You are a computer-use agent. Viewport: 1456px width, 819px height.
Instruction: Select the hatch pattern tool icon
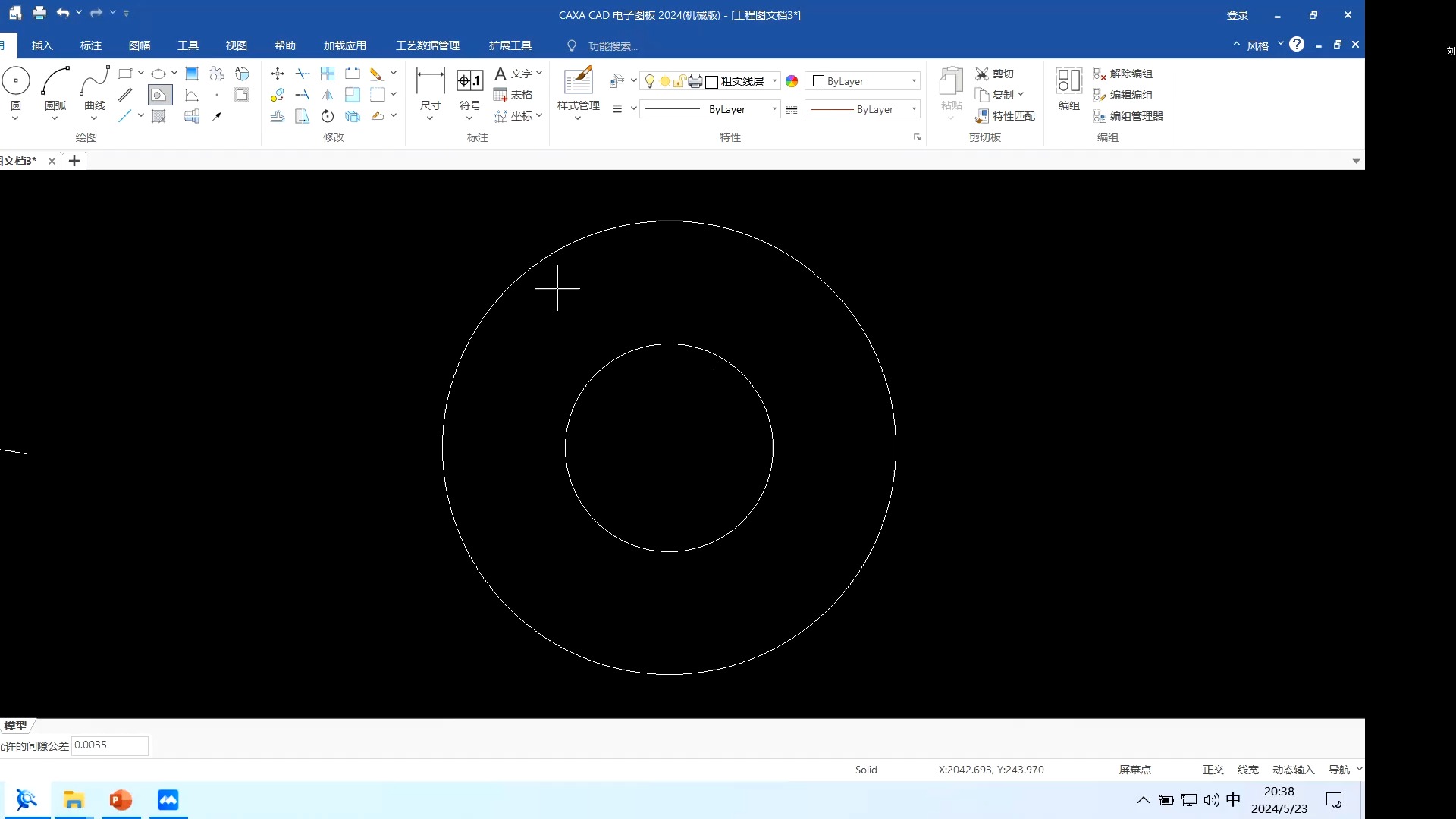(x=158, y=116)
